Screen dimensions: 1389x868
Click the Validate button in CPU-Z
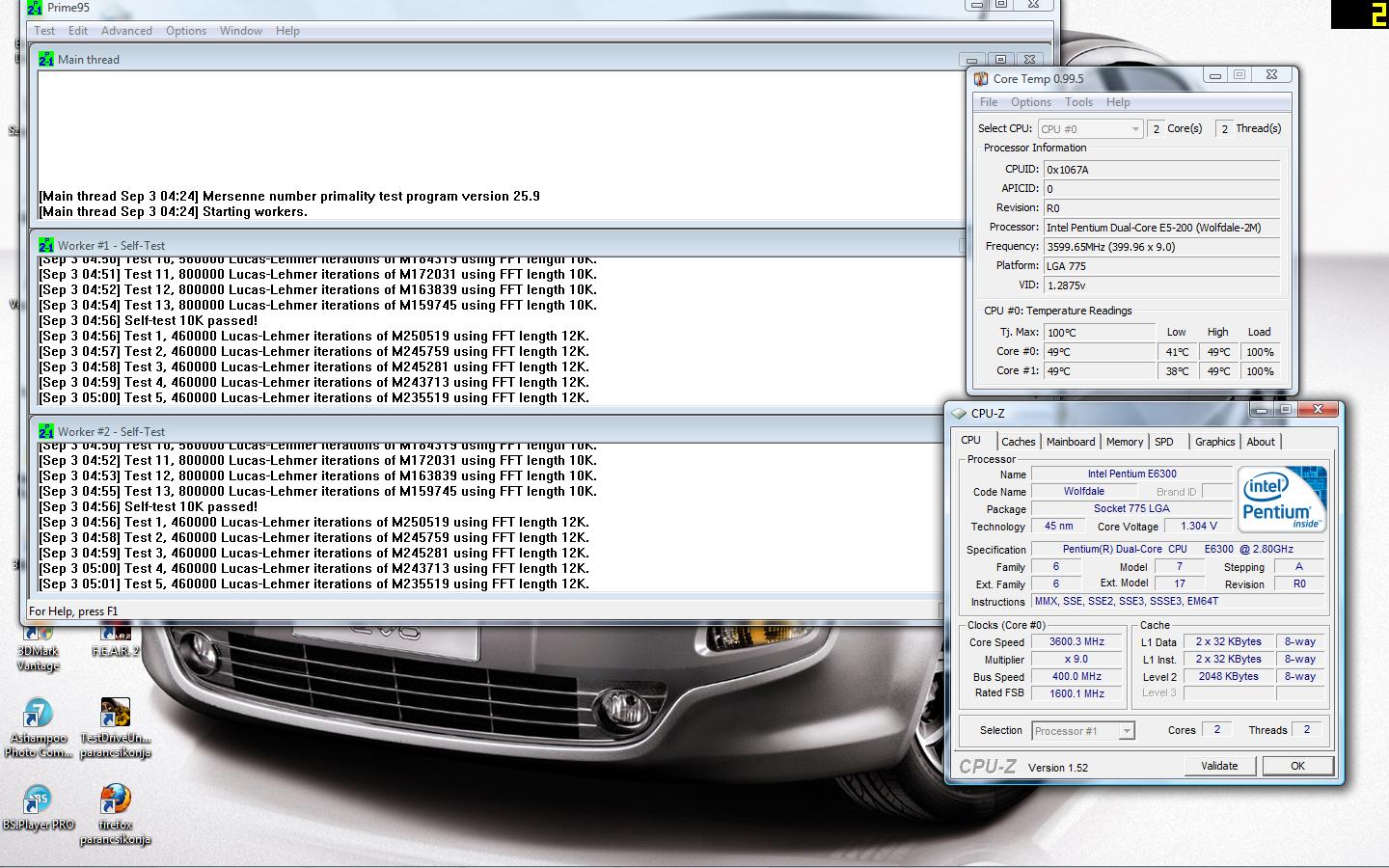pos(1219,766)
